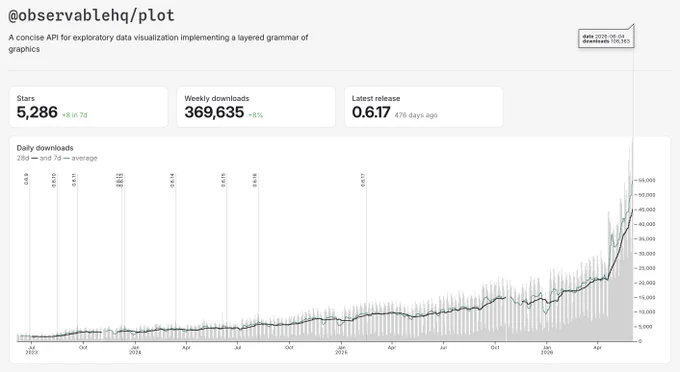Click the 0.6.16 release marker in chart
This screenshot has width=680, height=372.
(x=255, y=180)
